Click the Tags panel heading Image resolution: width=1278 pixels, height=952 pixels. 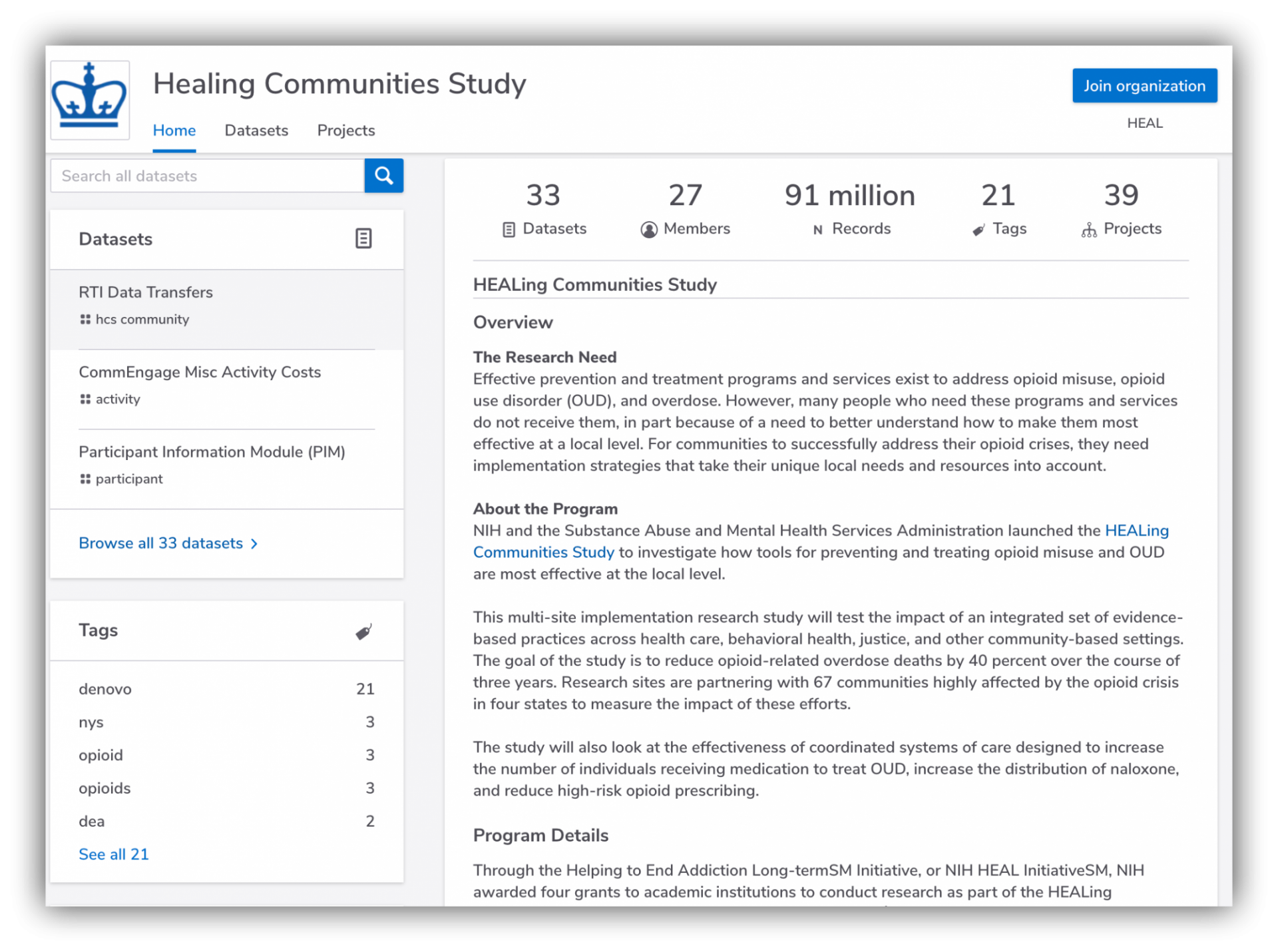click(99, 630)
